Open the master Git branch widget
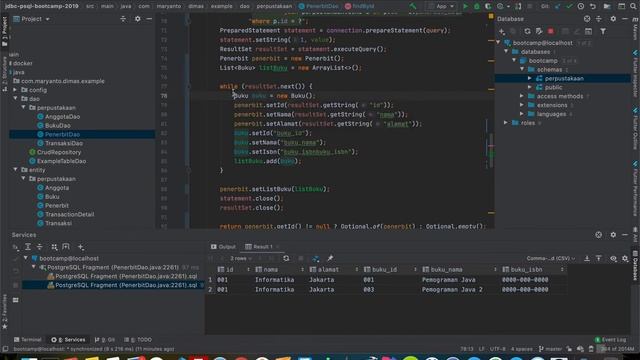Viewport: 640px width, 360px height. (550, 349)
